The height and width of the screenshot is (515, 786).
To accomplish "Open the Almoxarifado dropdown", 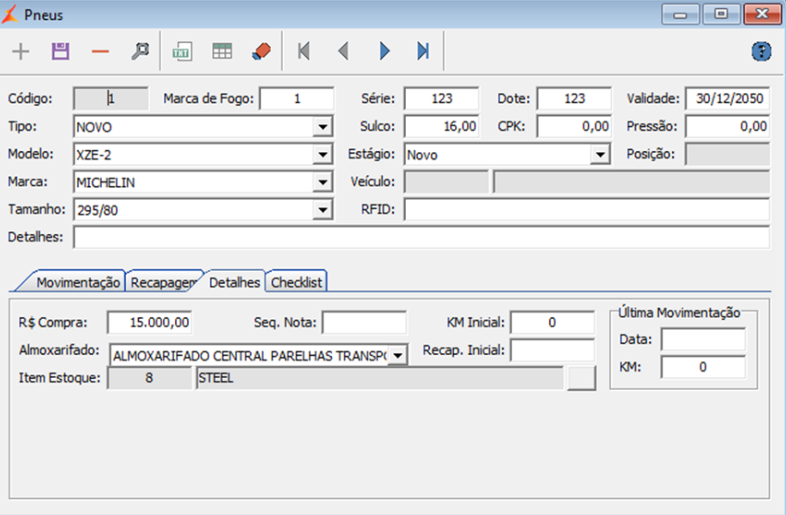I will (398, 355).
